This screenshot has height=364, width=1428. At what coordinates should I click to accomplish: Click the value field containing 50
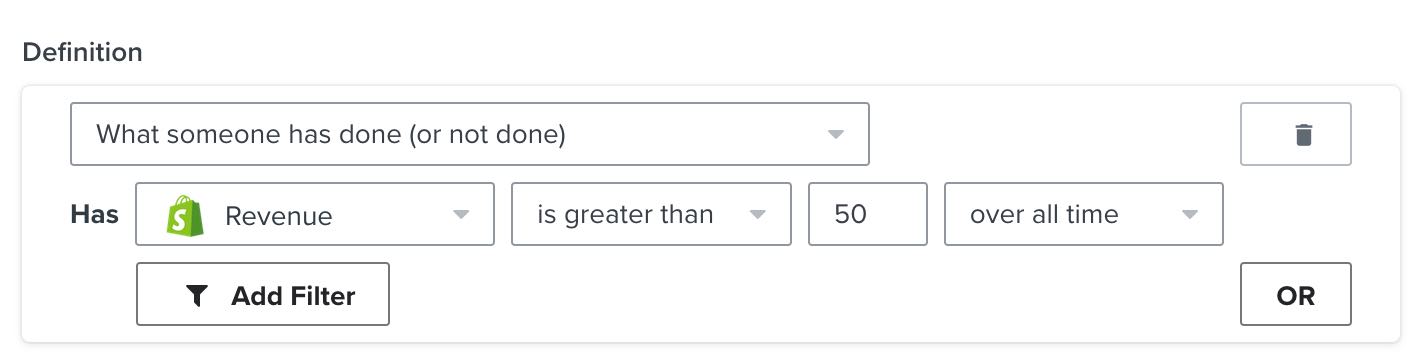(868, 214)
